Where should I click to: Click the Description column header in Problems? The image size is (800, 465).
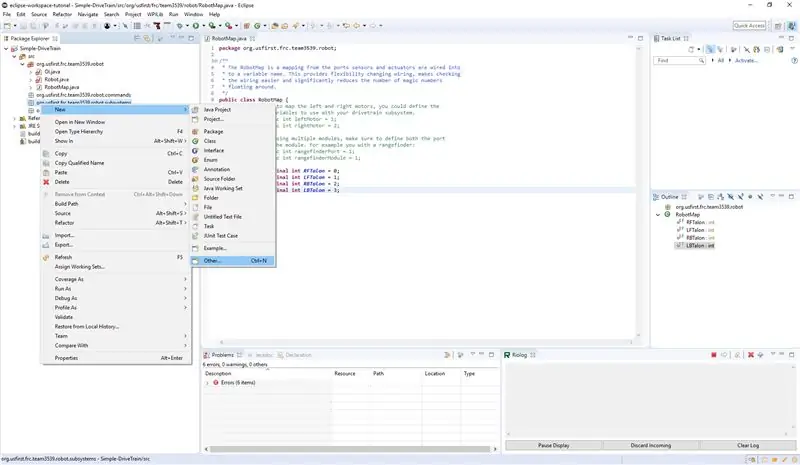267,374
